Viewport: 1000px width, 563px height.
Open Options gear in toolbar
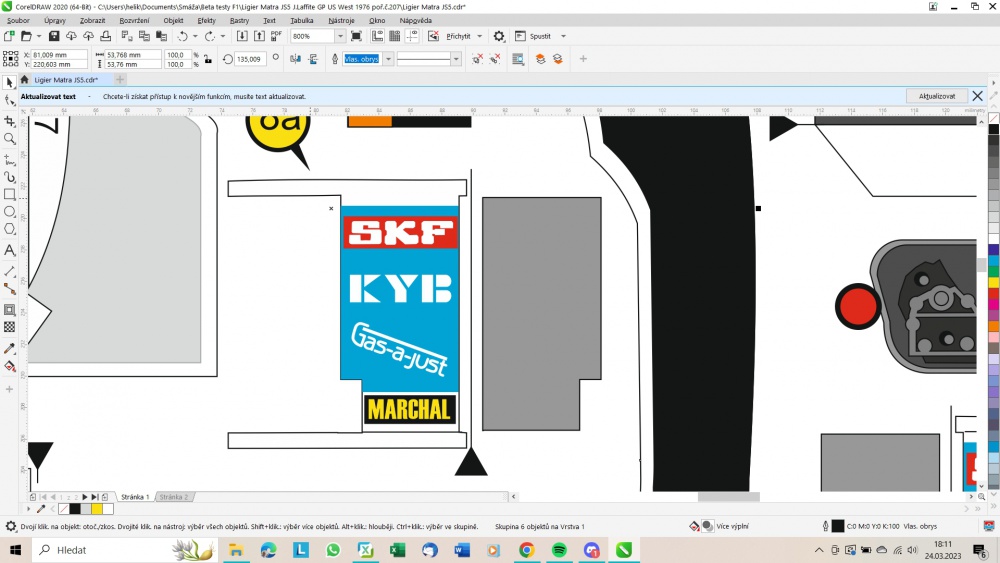[499, 36]
